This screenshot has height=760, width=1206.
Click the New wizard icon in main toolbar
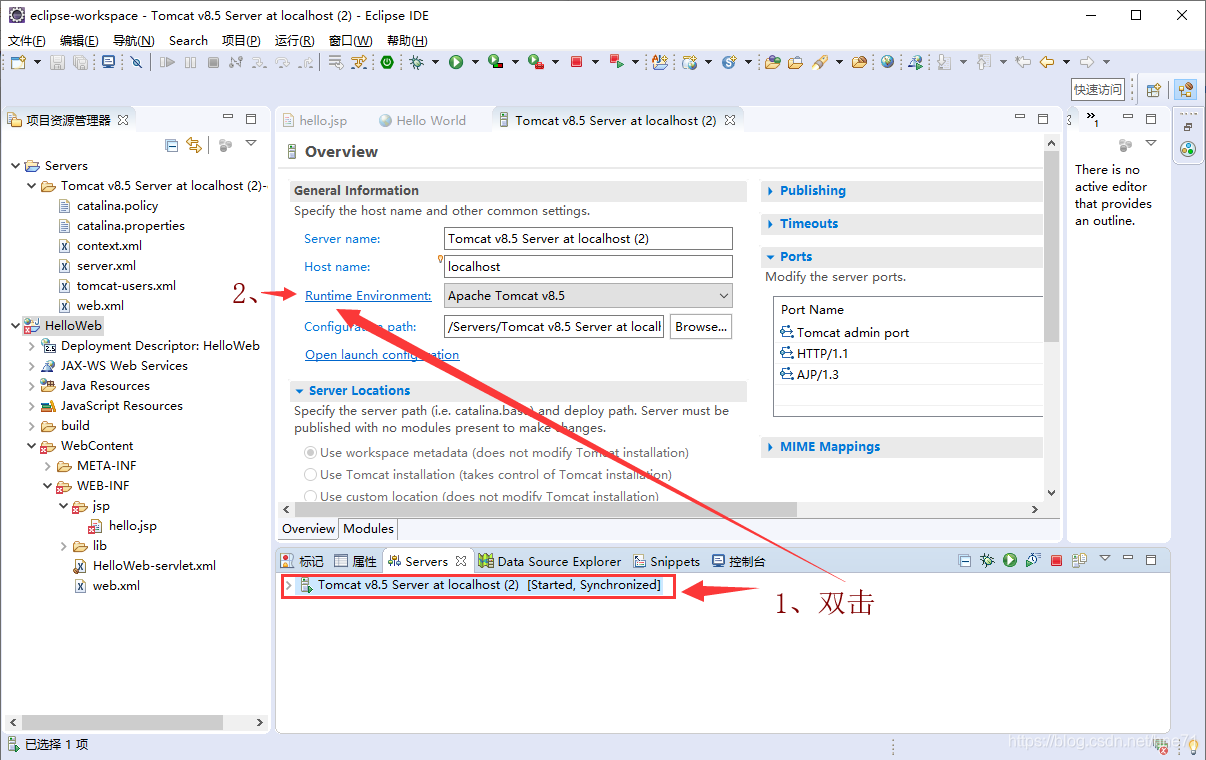pos(19,62)
